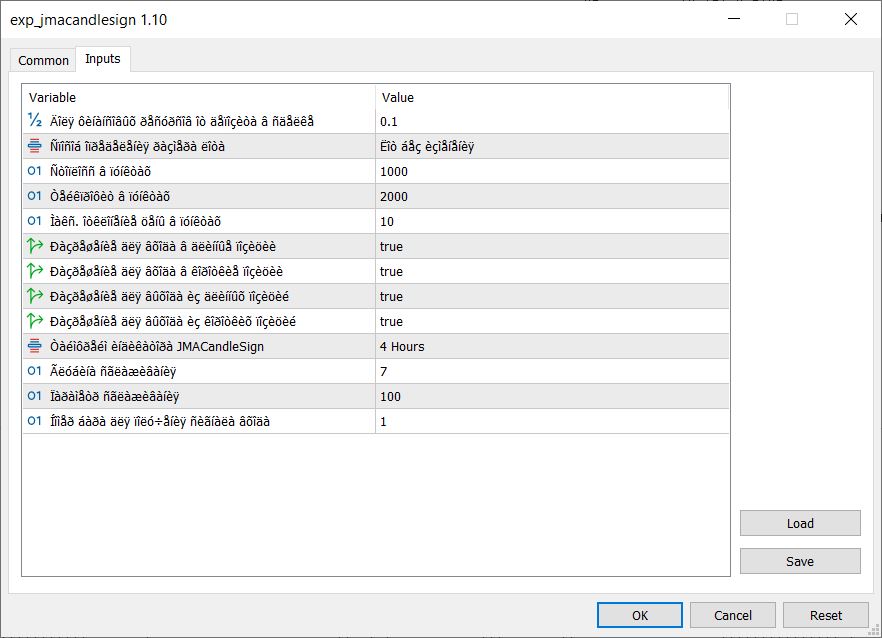This screenshot has width=882, height=638.
Task: Edit the 1000 value cell
Action: [552, 172]
